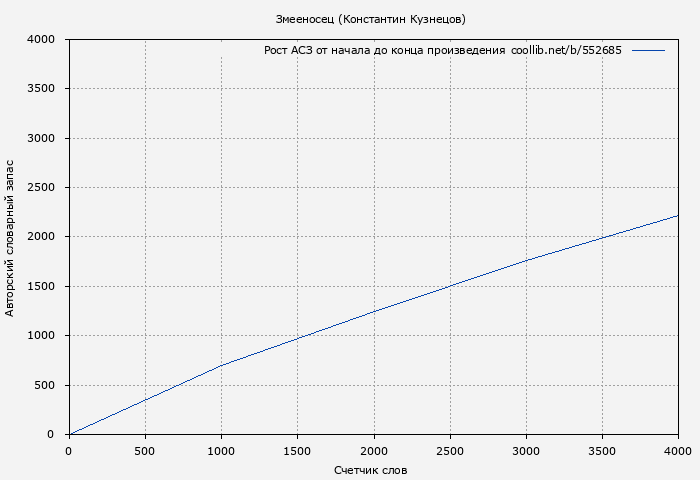Click the curve's end point at 4000 words

click(x=677, y=216)
